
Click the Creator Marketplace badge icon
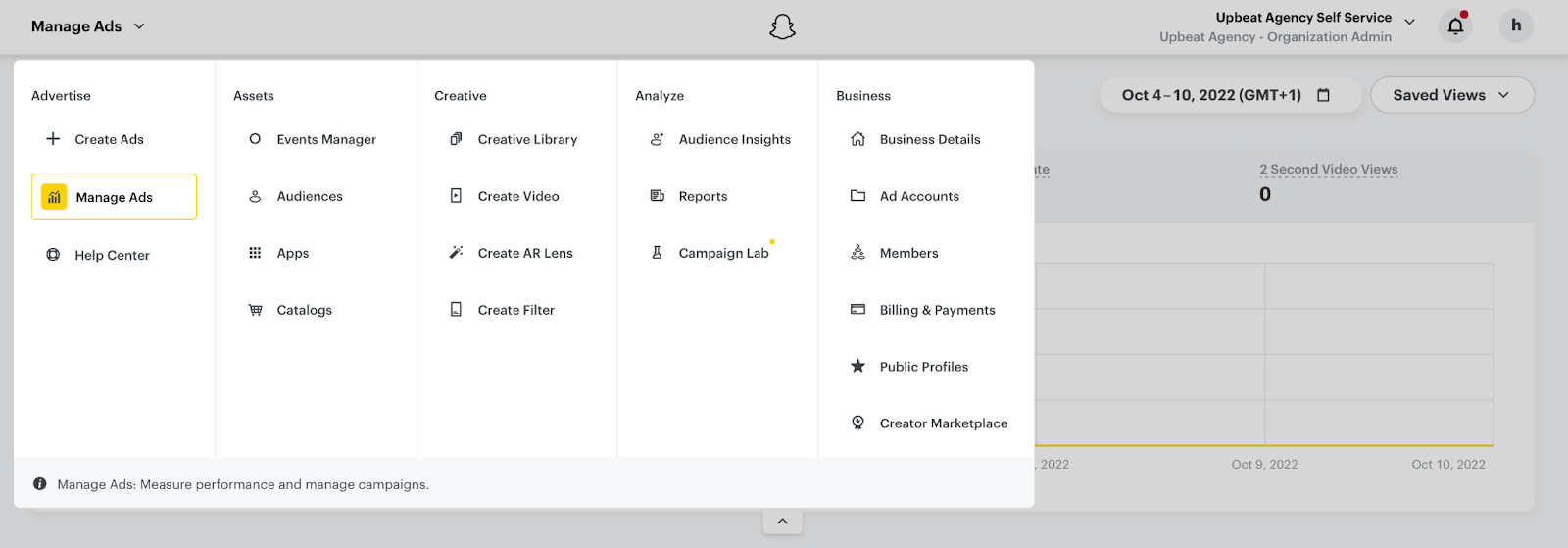click(x=857, y=423)
